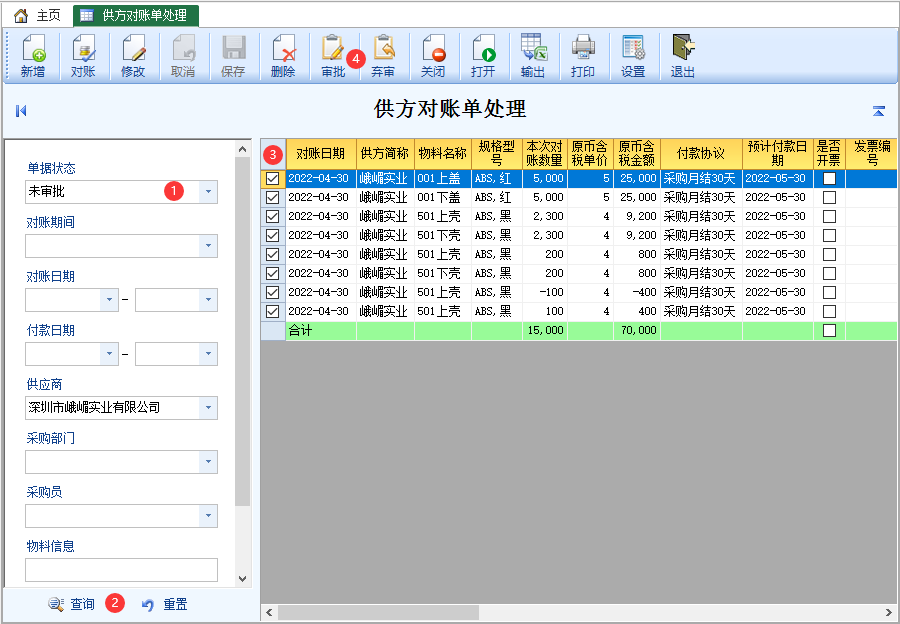Click the 打印 print toolbar icon
Viewport: 900px width, 624px height.
click(x=583, y=56)
